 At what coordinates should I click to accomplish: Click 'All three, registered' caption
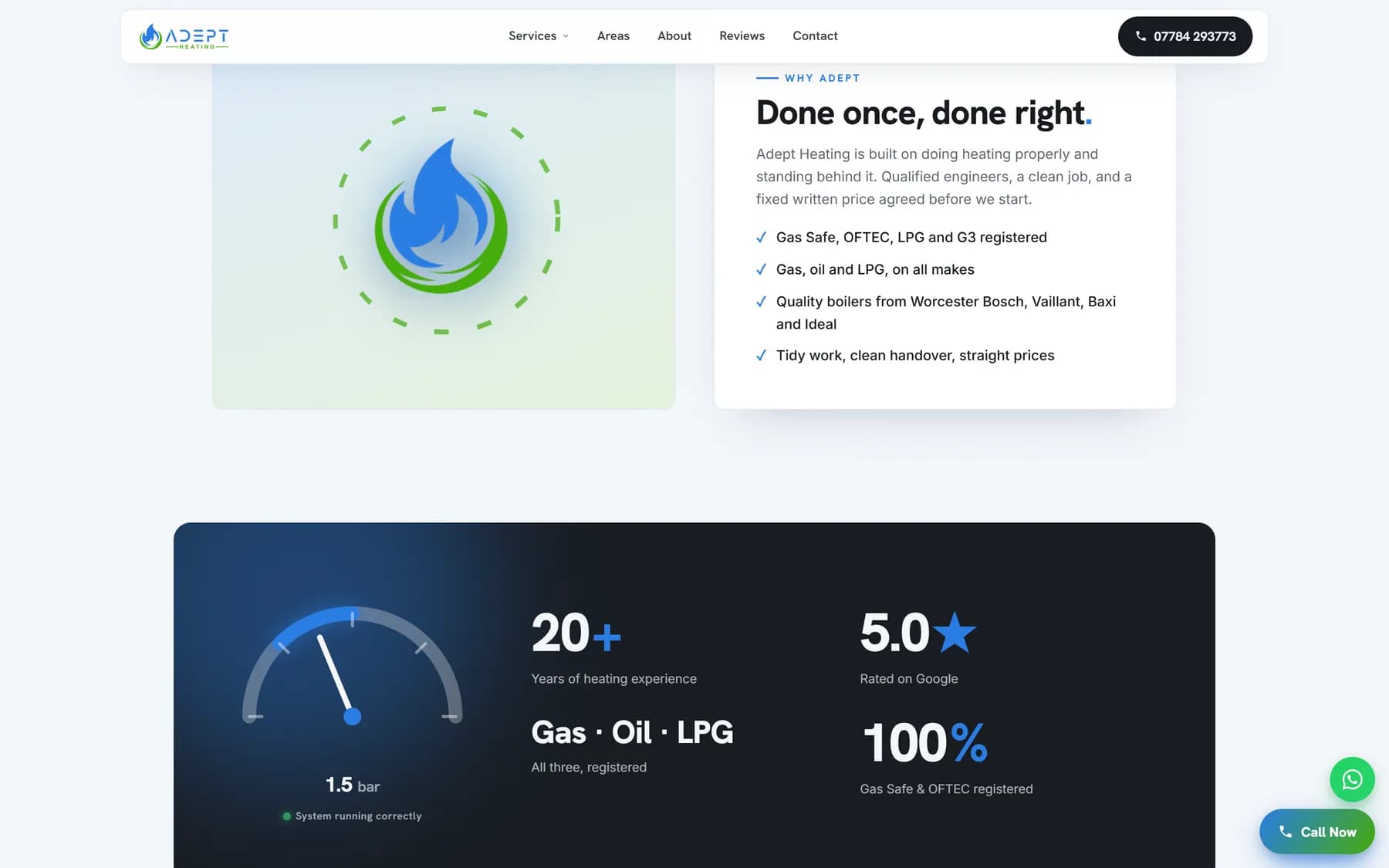point(588,768)
